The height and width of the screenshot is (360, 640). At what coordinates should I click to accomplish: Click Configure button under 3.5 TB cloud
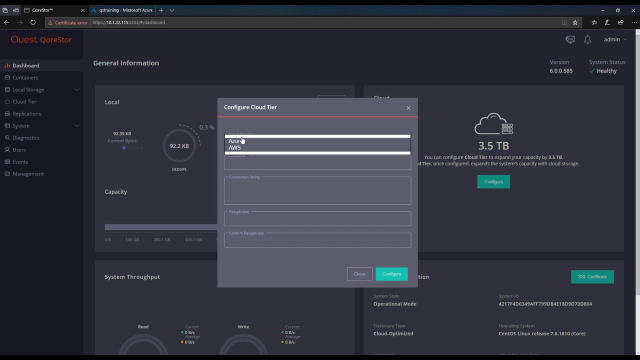[x=493, y=182]
